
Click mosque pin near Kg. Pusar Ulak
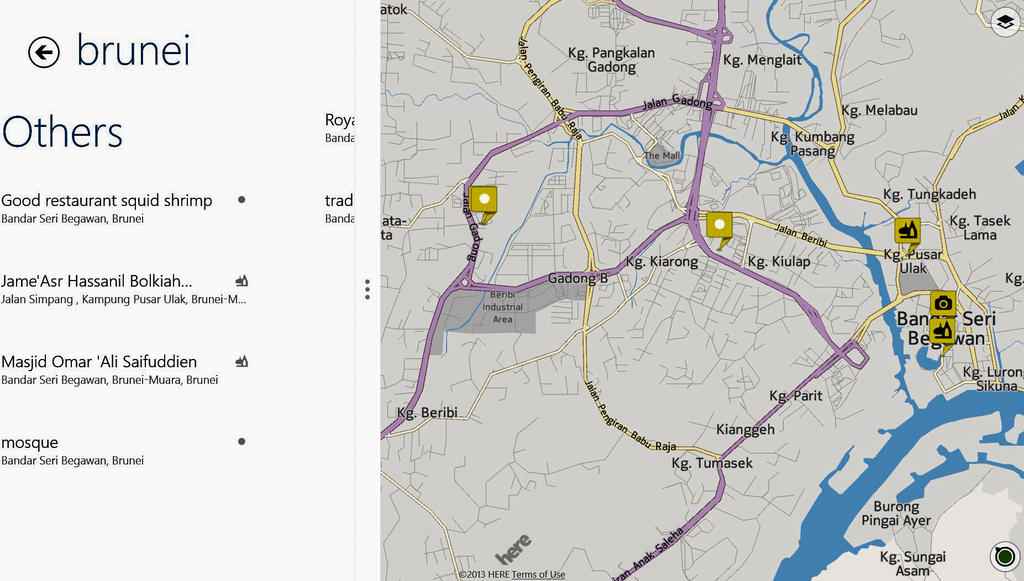point(907,232)
